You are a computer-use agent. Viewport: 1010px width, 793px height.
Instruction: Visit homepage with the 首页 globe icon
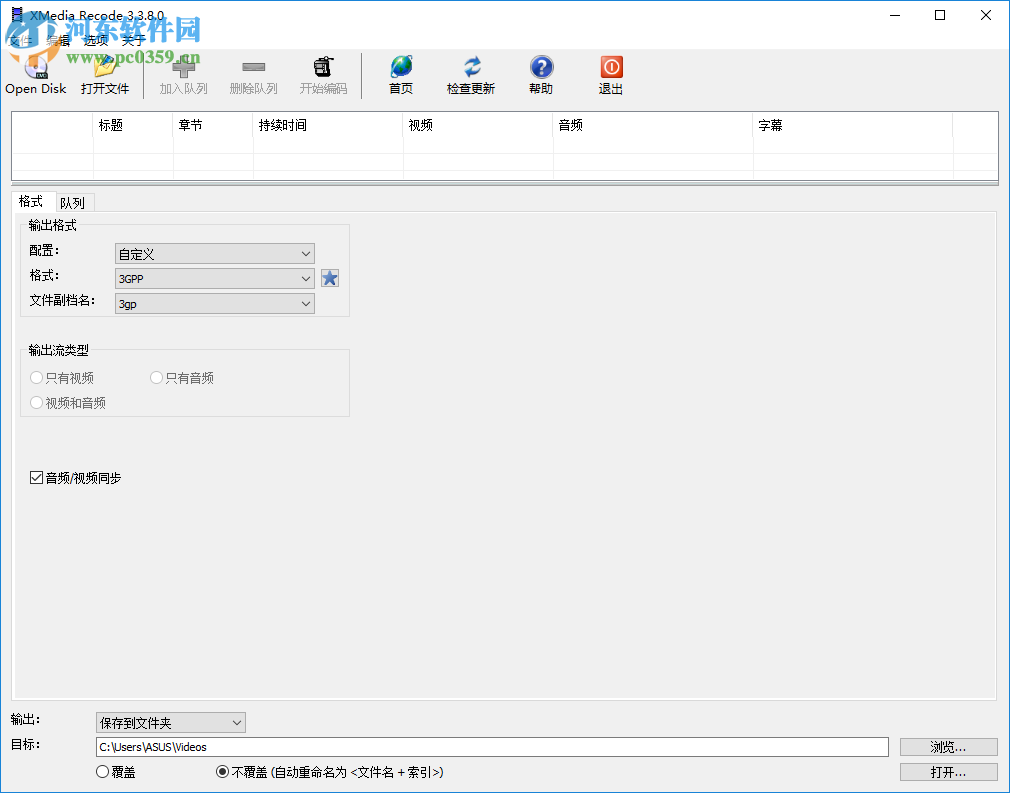point(400,68)
